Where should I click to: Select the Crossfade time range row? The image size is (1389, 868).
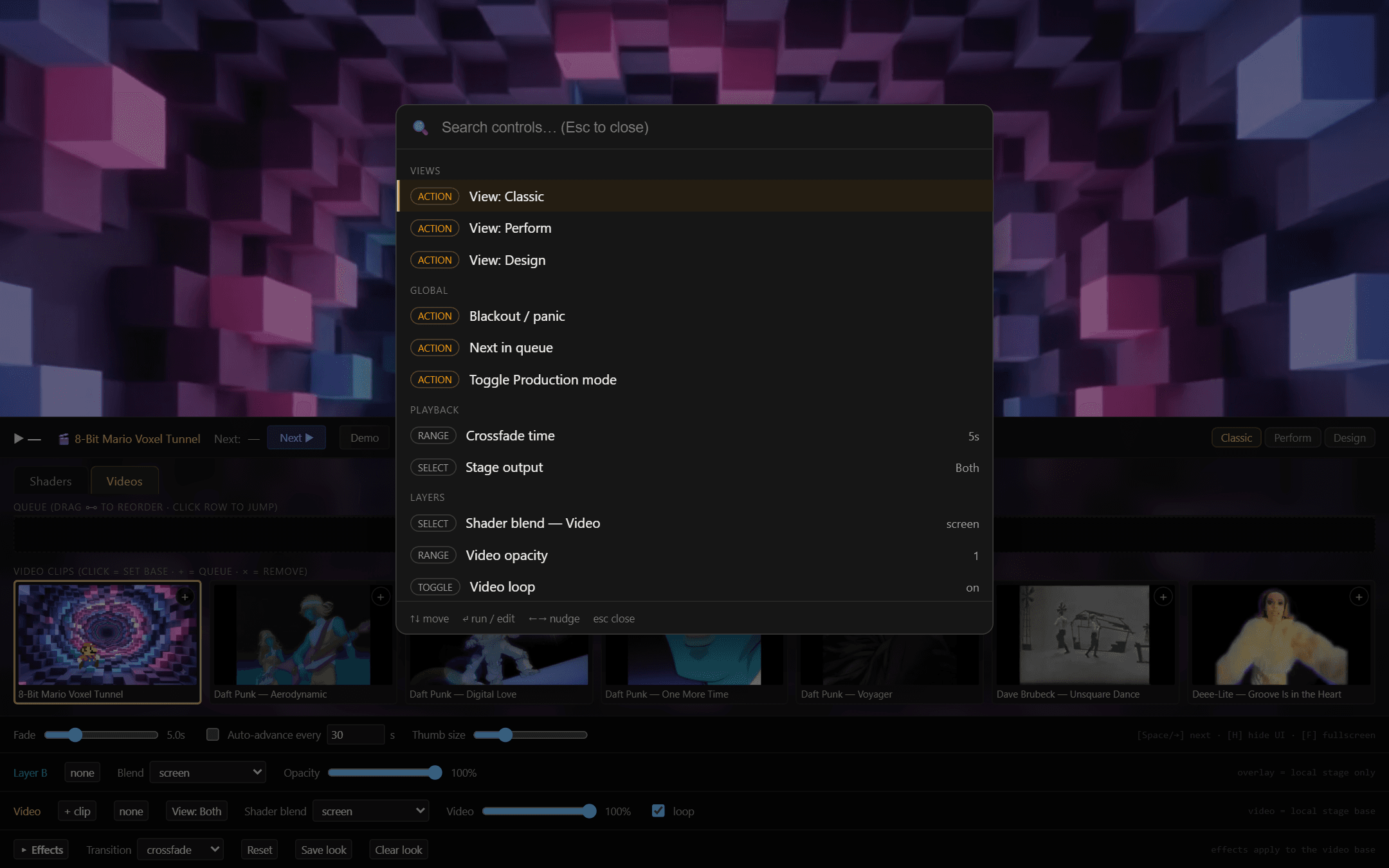[x=694, y=436]
